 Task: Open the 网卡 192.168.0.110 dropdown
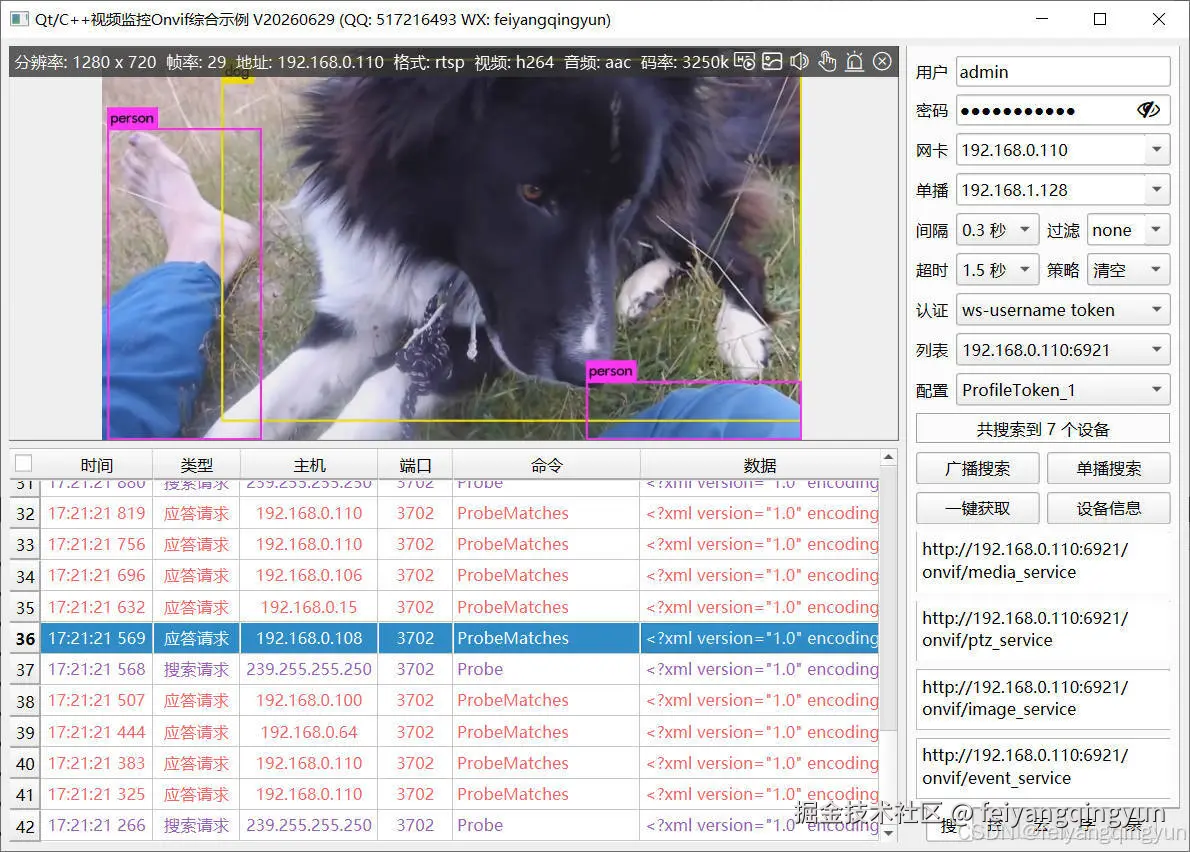[x=1062, y=150]
